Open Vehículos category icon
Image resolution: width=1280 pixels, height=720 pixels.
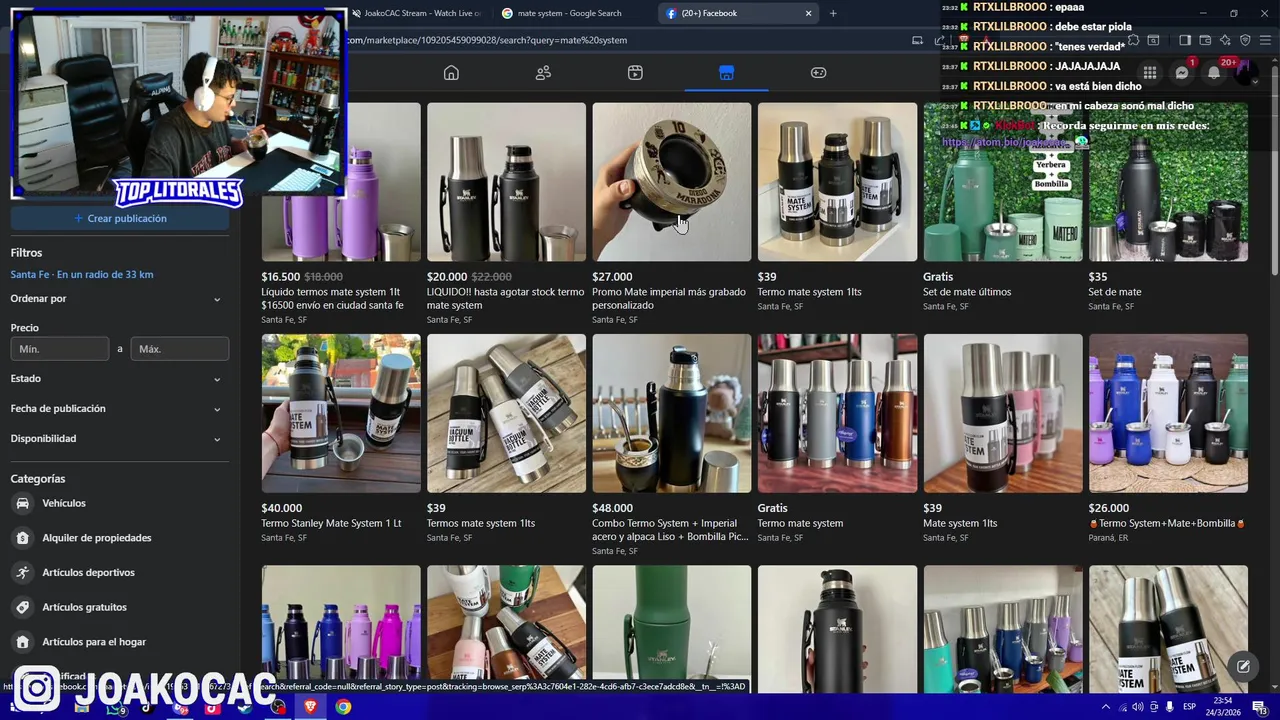tap(22, 503)
